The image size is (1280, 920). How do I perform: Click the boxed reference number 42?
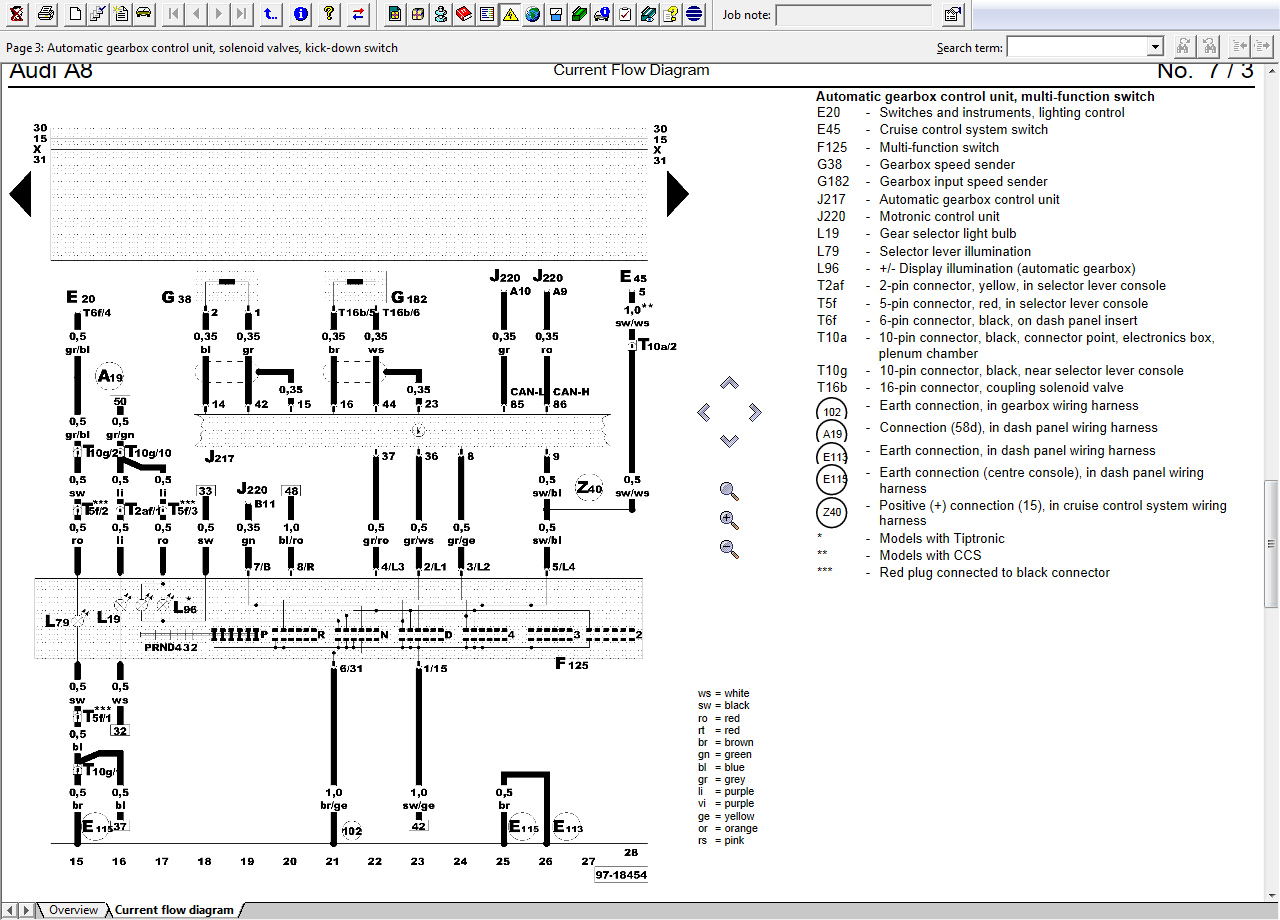point(419,826)
